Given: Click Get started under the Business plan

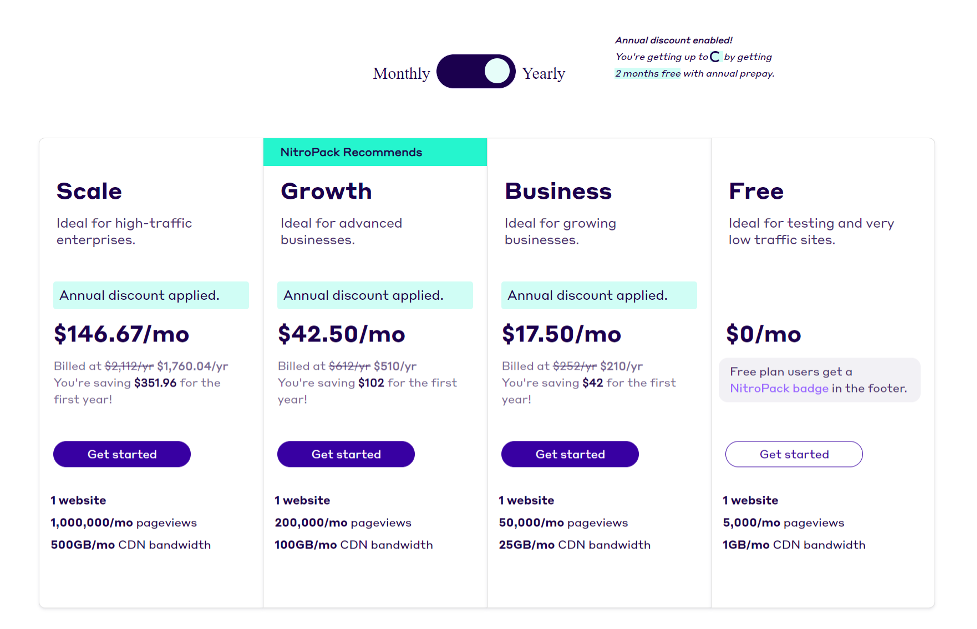Looking at the screenshot, I should click(570, 454).
